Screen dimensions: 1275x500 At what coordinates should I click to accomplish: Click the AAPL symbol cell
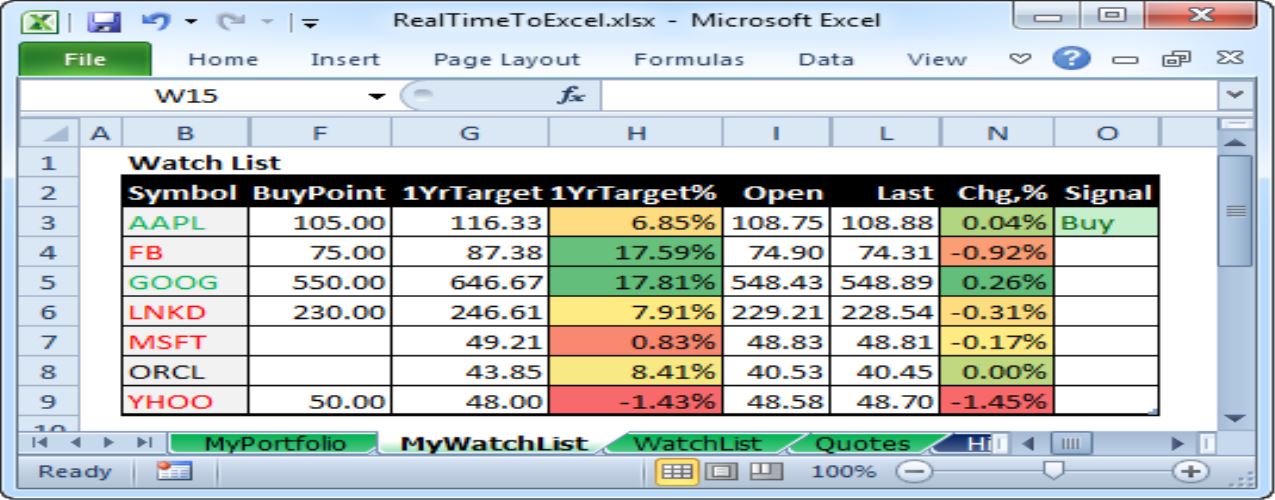pyautogui.click(x=185, y=222)
